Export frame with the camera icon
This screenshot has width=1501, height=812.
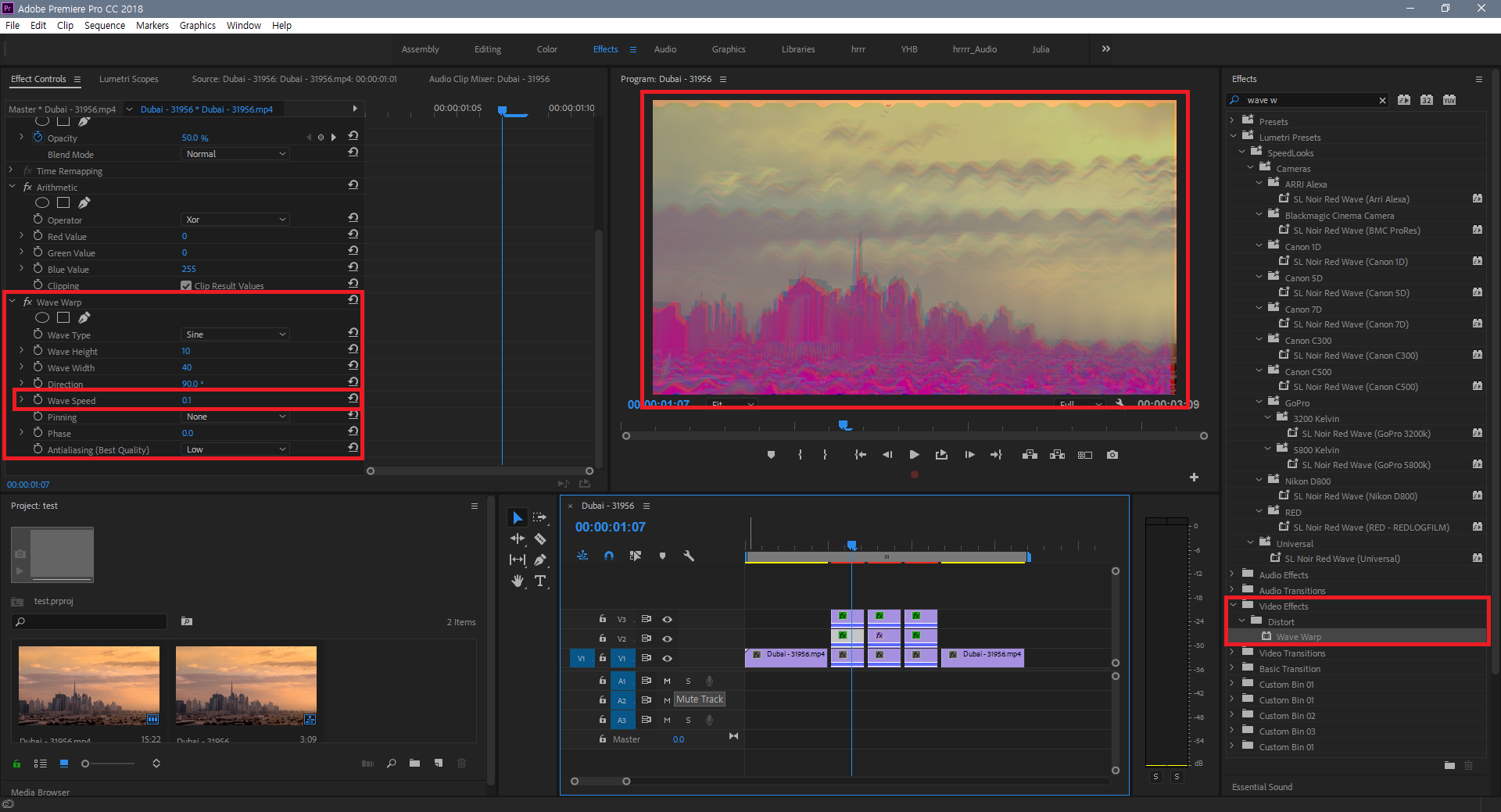point(1112,455)
